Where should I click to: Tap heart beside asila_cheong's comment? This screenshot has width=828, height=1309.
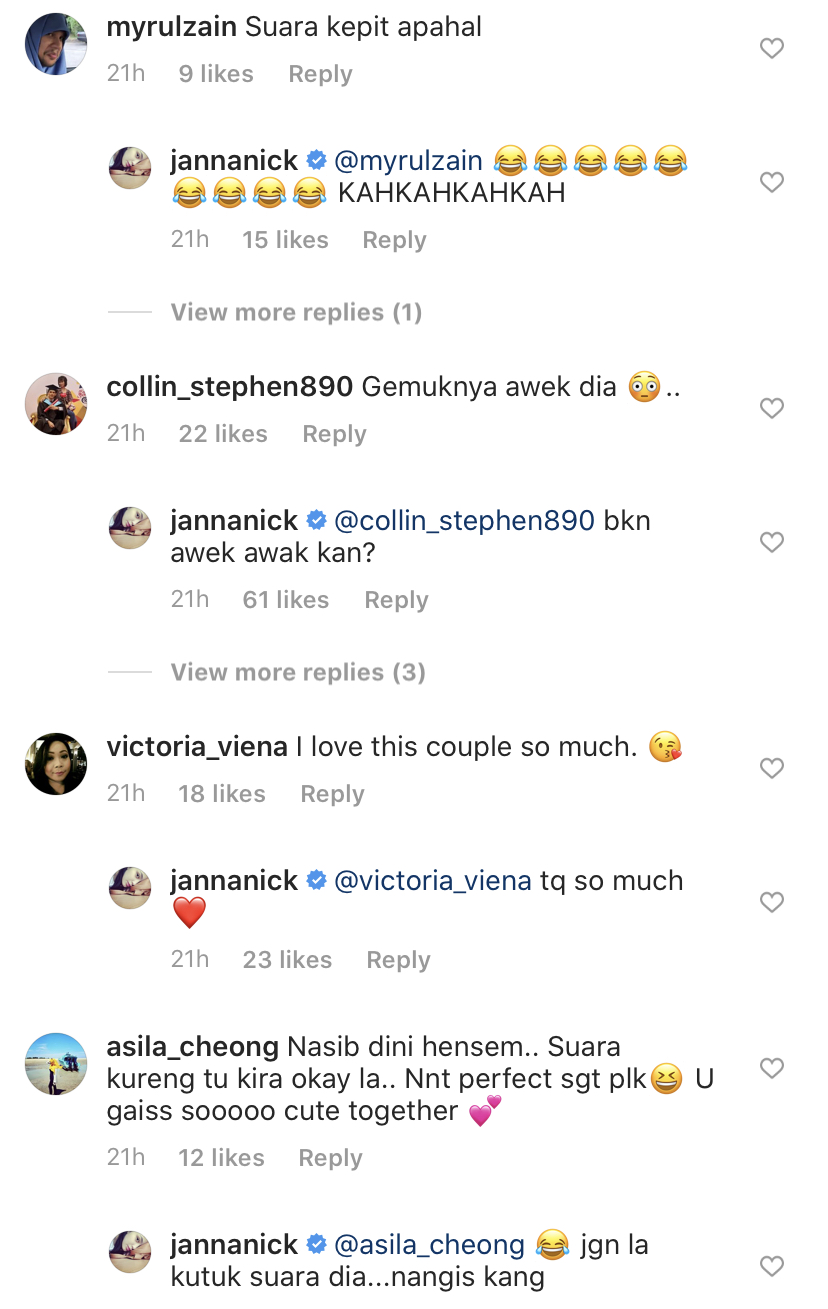tap(772, 1068)
